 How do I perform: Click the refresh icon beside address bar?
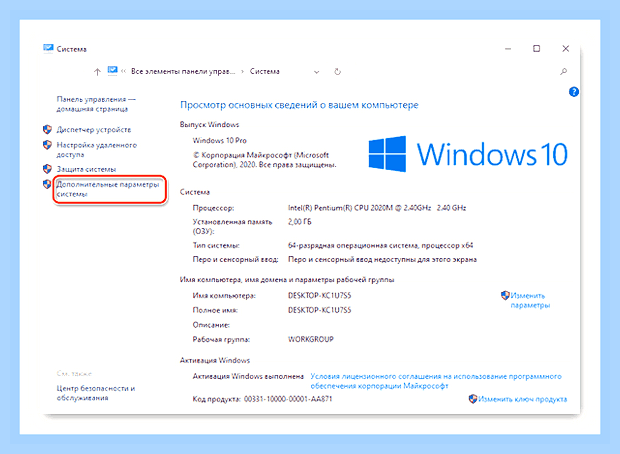(337, 72)
